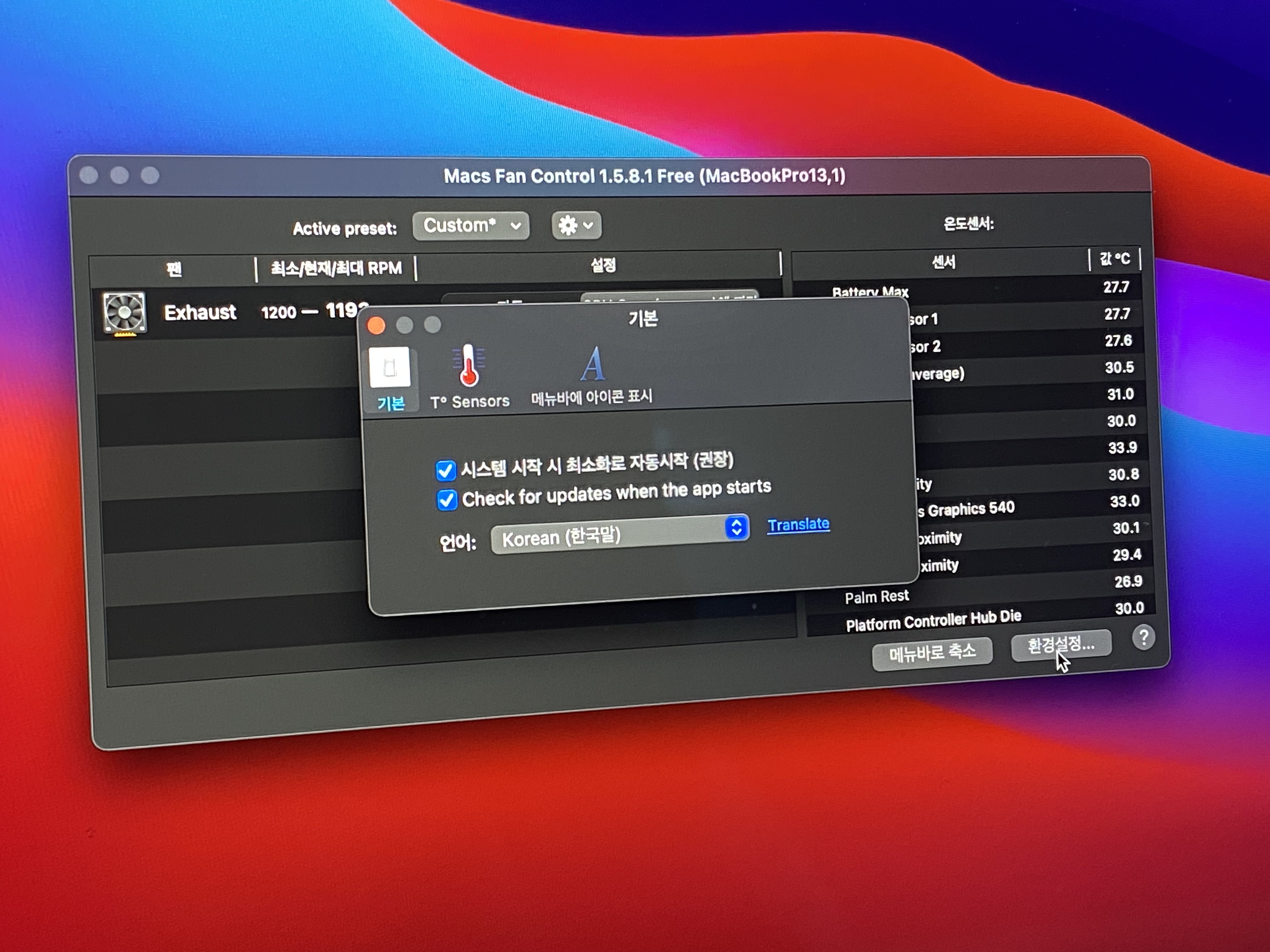Toggle the 시스템 시작 시 자동시작 checkbox
1270x952 pixels.
click(x=445, y=470)
